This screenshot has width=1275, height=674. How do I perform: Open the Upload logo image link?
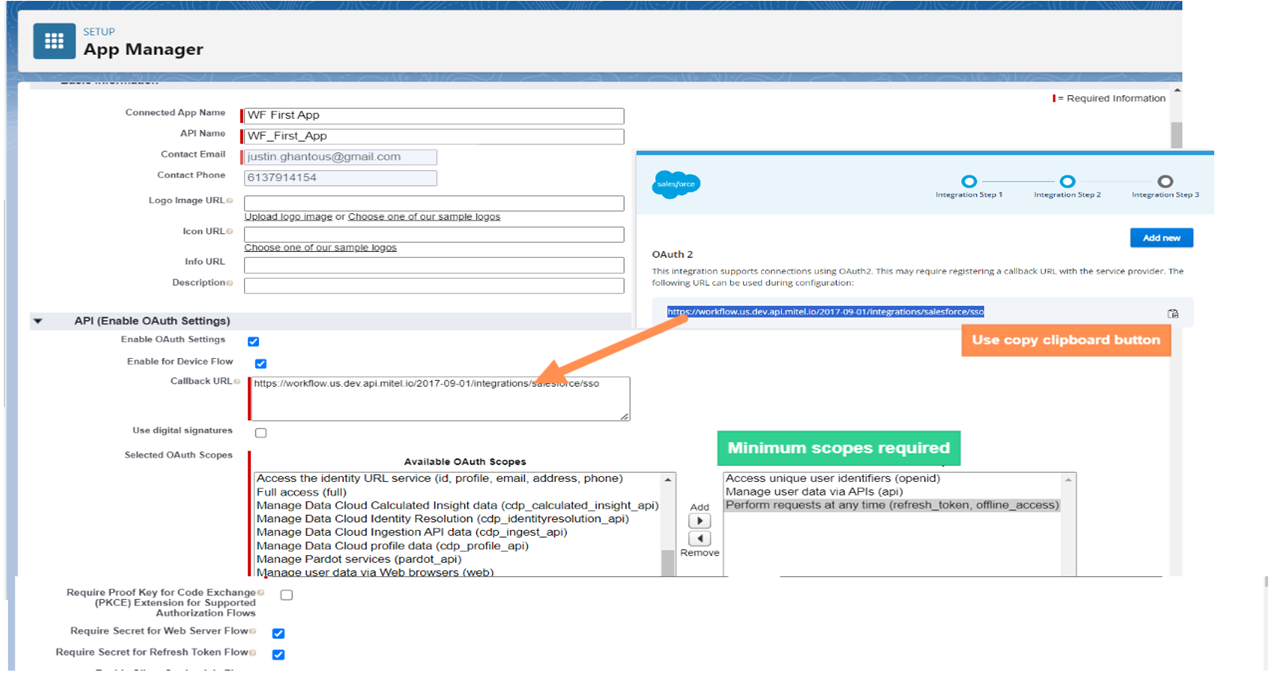click(x=288, y=217)
